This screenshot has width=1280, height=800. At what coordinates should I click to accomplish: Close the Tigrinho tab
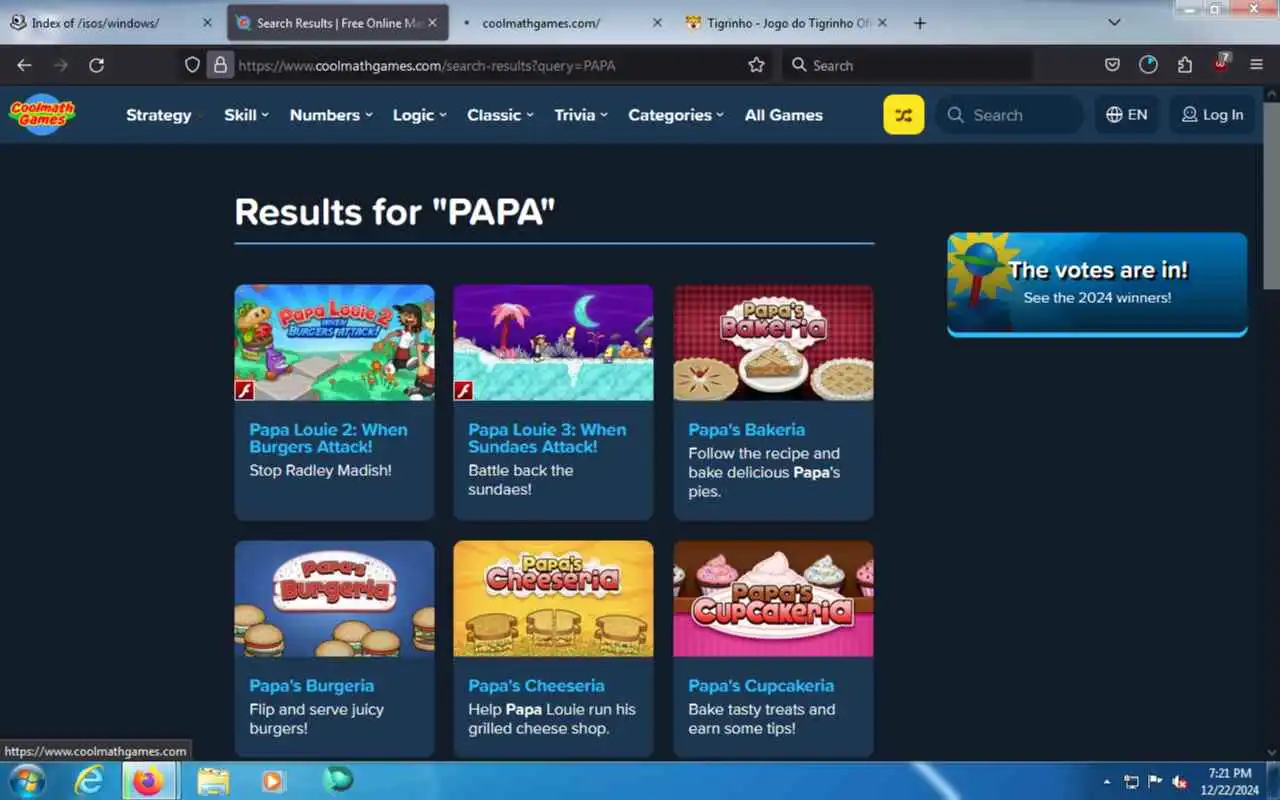click(x=881, y=23)
